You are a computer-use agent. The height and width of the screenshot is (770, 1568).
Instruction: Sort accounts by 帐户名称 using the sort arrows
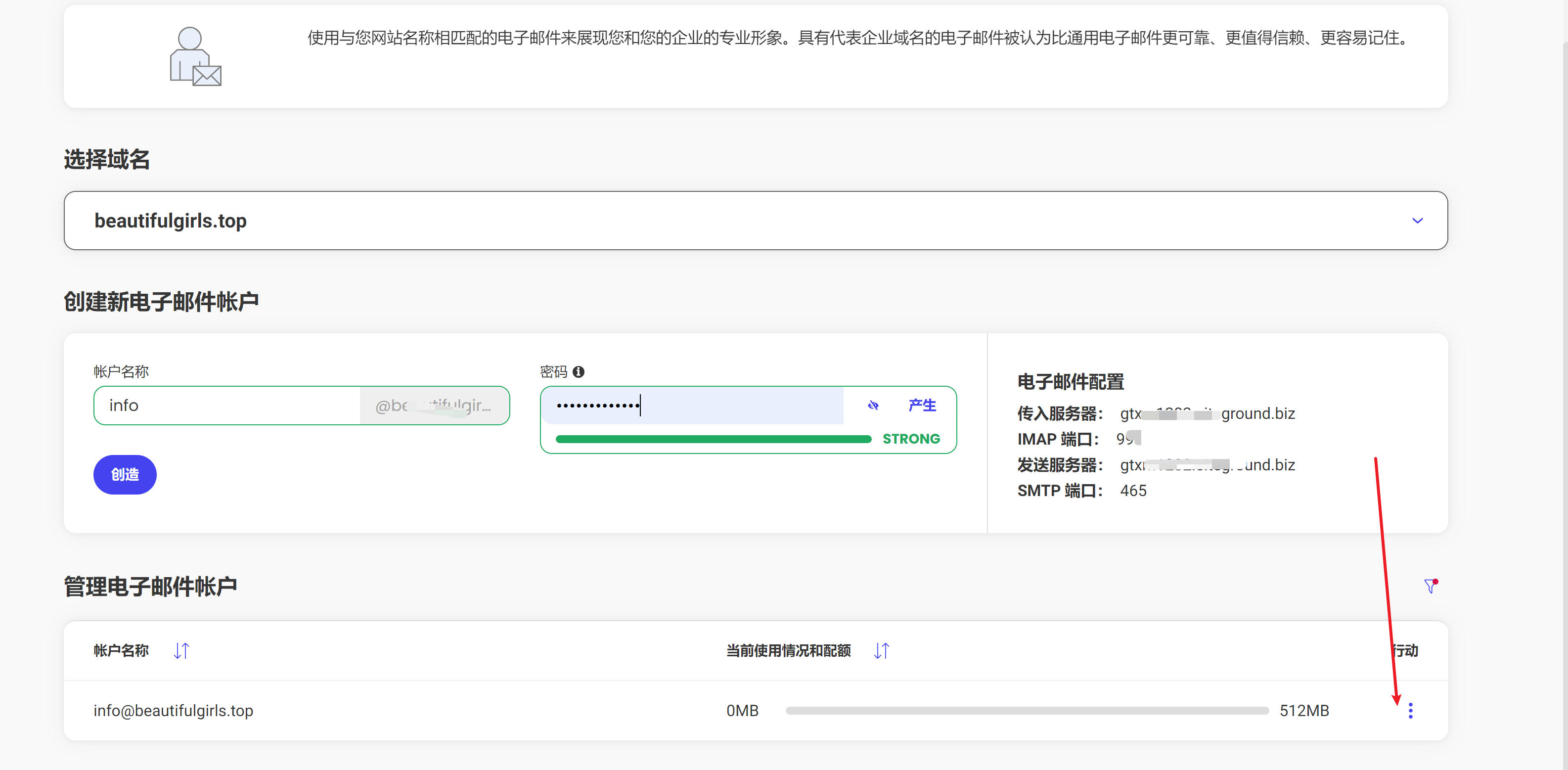point(181,650)
